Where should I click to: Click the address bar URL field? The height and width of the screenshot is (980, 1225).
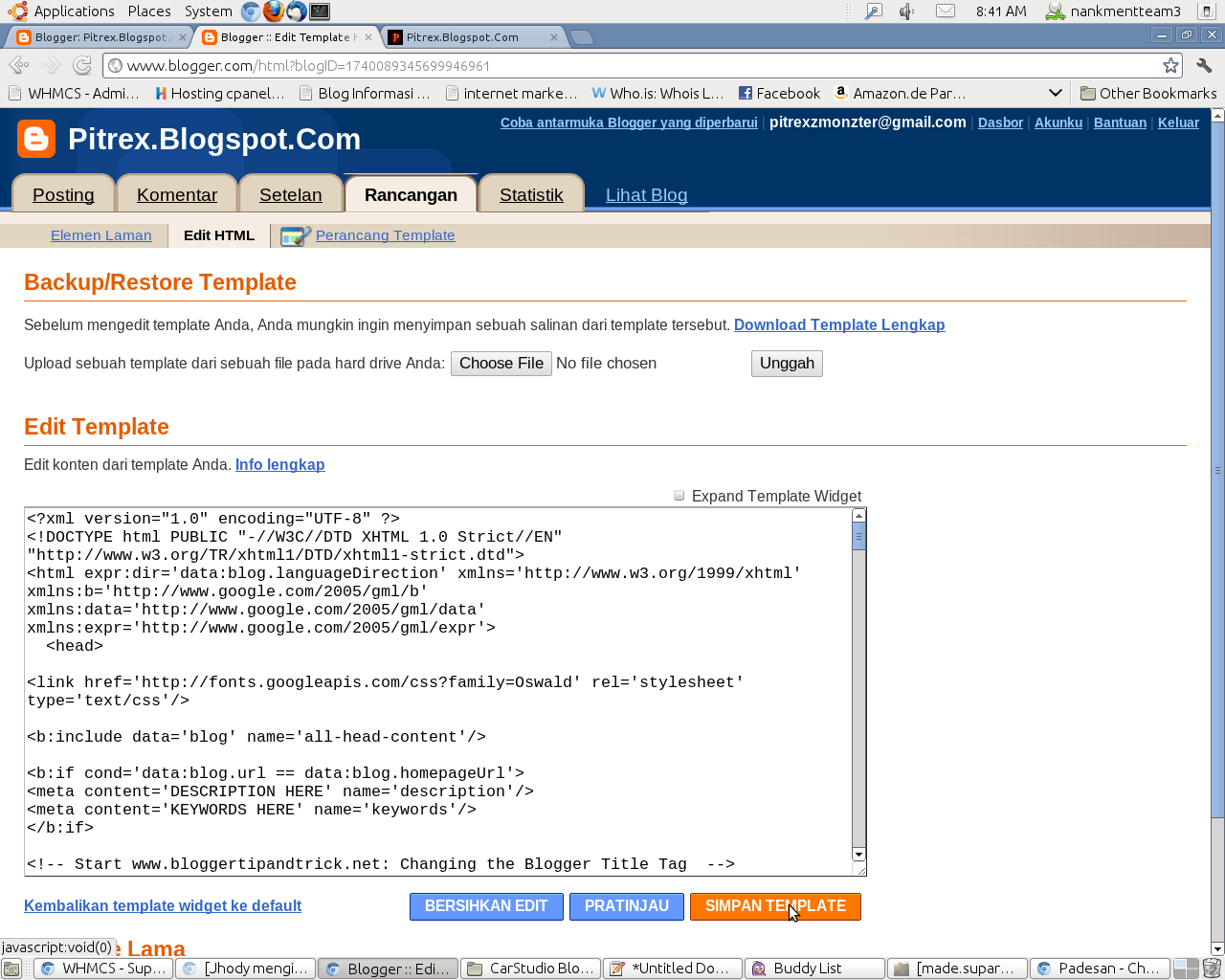(632, 66)
